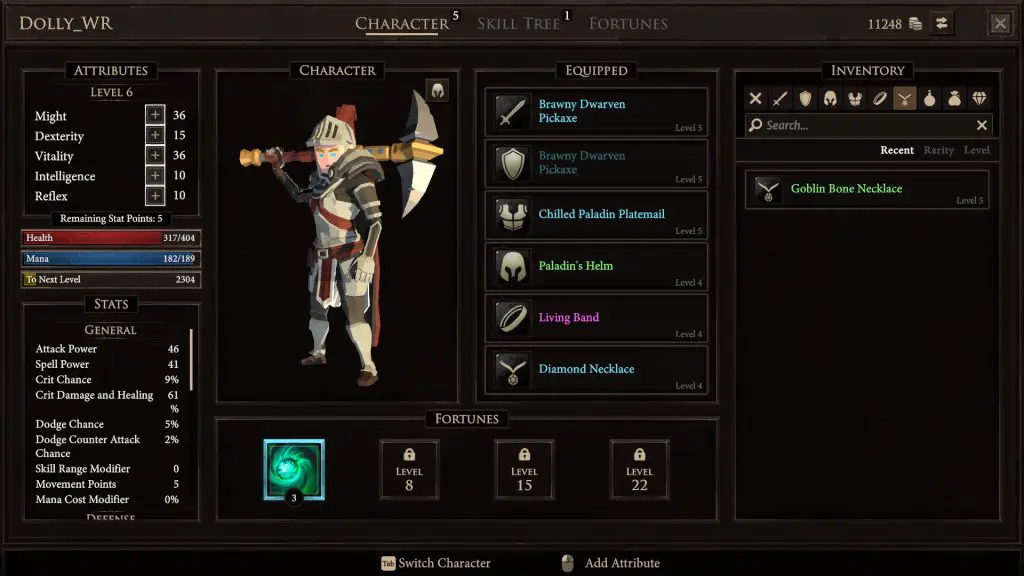The image size is (1024, 576).
Task: Increase Intelligence attribute with plus button
Action: pyautogui.click(x=155, y=175)
